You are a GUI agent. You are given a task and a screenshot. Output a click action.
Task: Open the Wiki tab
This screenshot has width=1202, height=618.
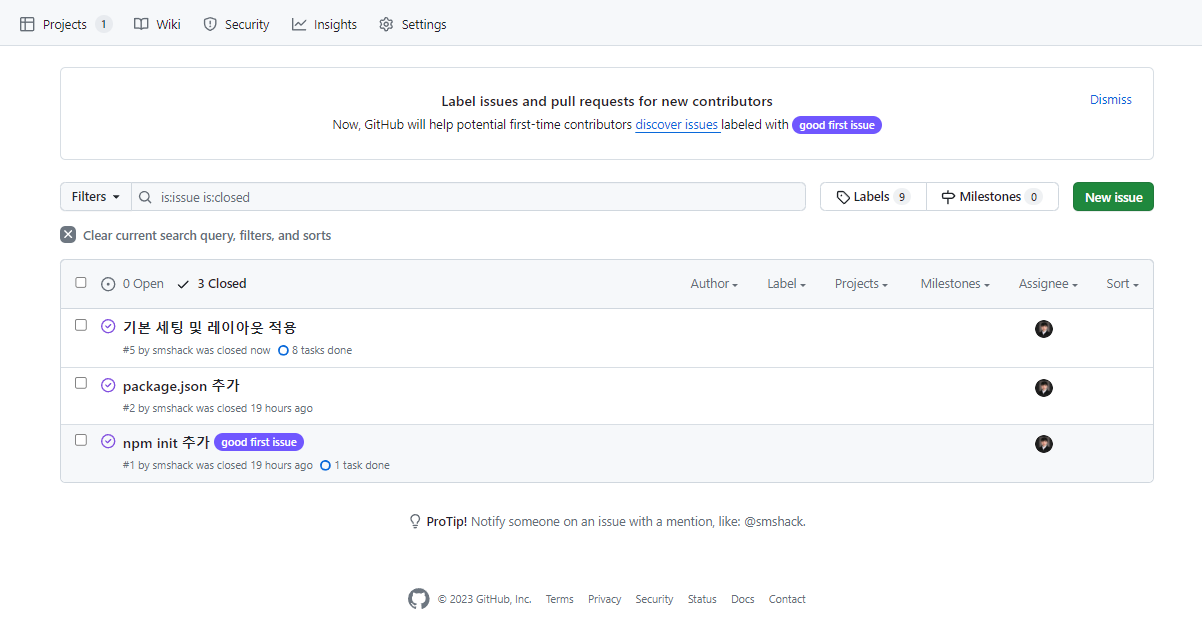[157, 24]
